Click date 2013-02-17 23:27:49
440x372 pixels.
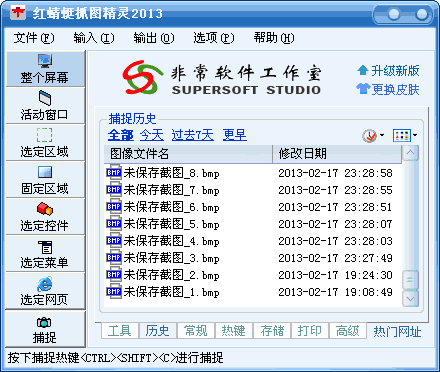[x=335, y=258]
